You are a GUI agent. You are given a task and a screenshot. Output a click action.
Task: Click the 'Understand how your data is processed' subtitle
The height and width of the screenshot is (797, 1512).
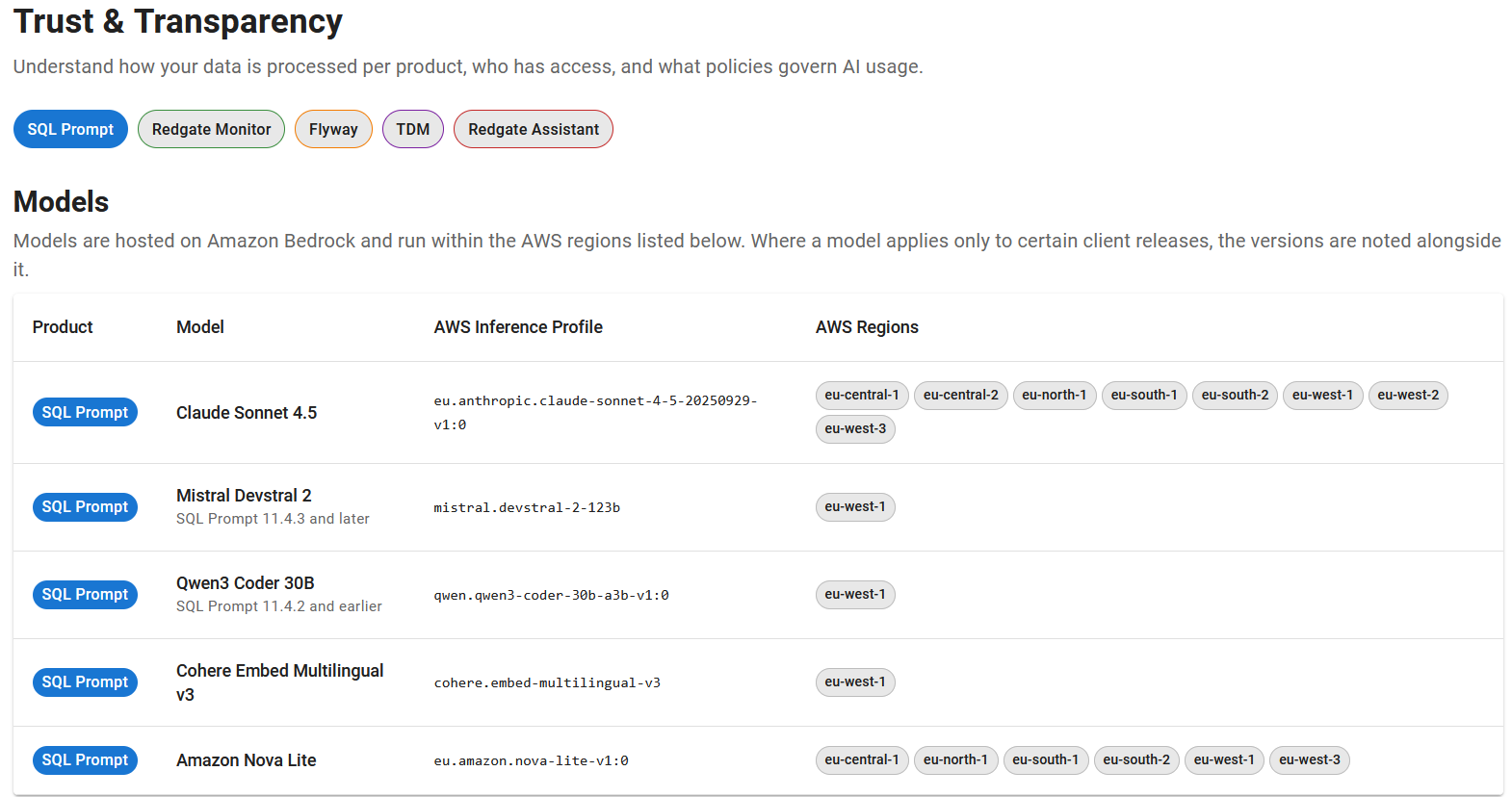(x=468, y=66)
